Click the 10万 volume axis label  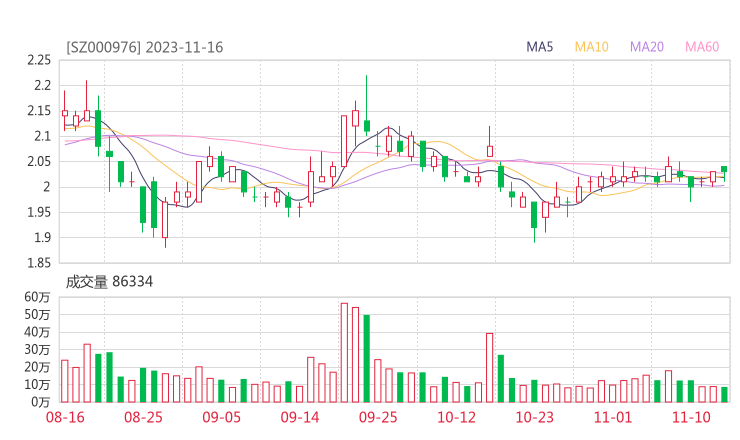pos(37,384)
